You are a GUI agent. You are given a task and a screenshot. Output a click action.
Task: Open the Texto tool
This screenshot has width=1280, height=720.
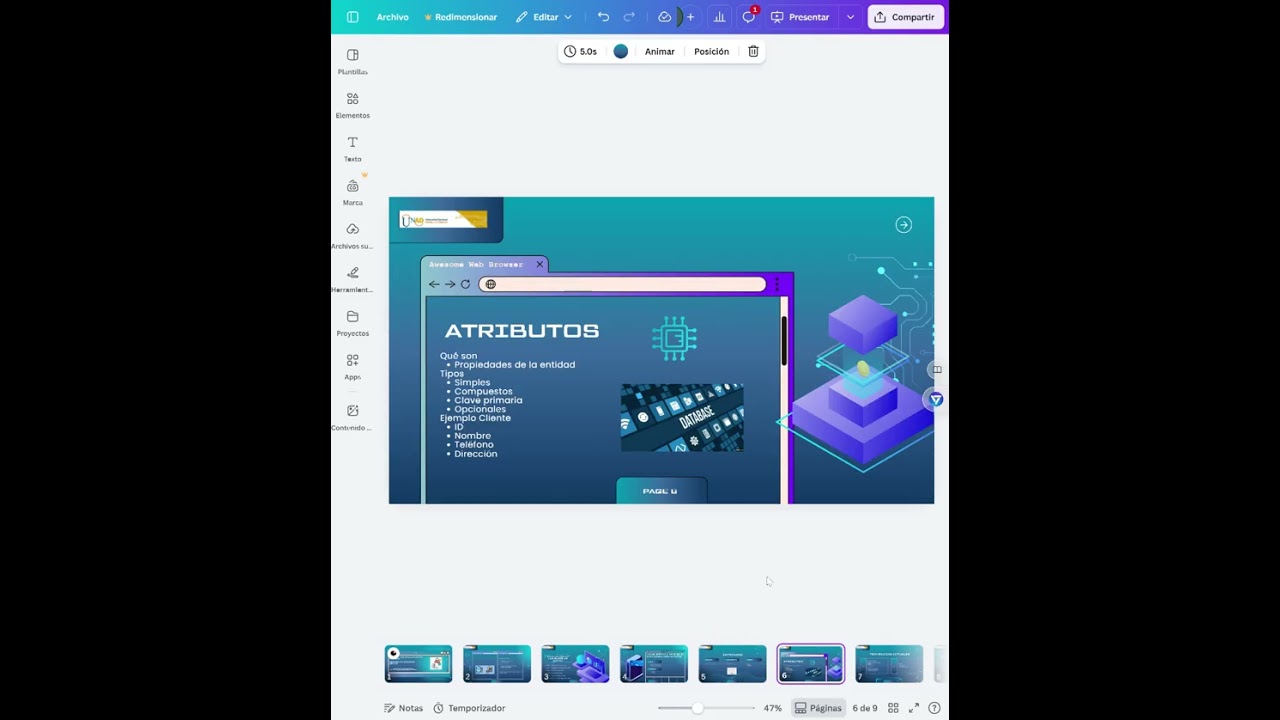pos(352,149)
